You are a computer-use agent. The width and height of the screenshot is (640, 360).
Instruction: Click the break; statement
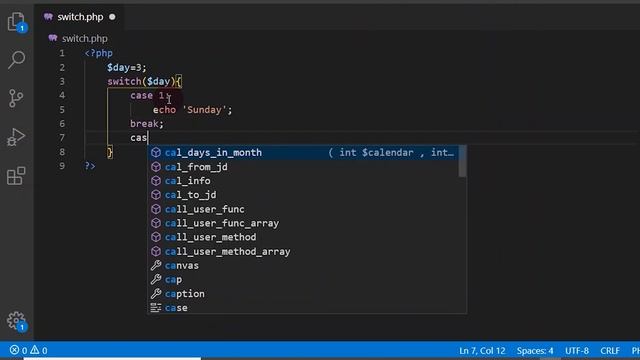click(x=147, y=124)
